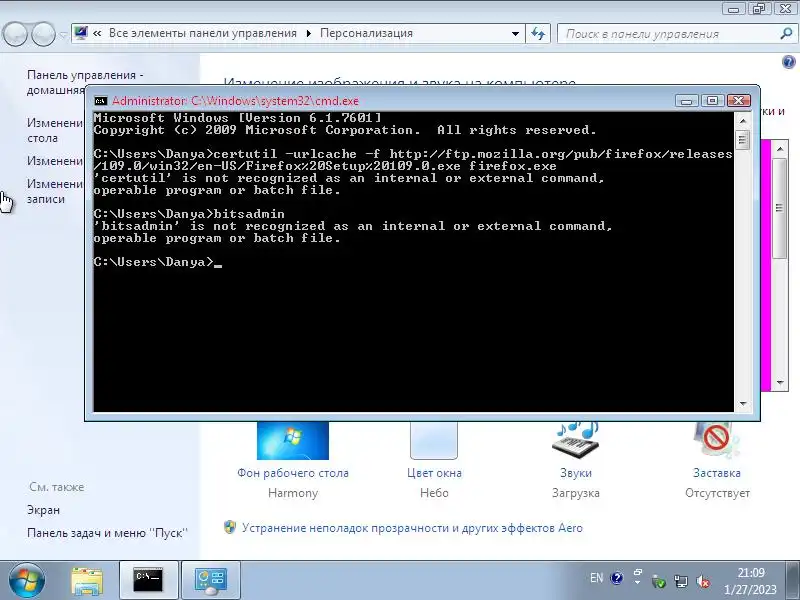800x600 pixels.
Task: Click the cmd window title bar icon
Action: coord(101,101)
